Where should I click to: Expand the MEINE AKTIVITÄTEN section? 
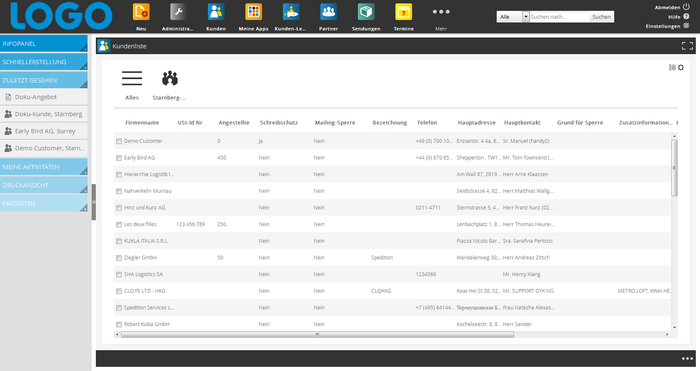click(44, 167)
